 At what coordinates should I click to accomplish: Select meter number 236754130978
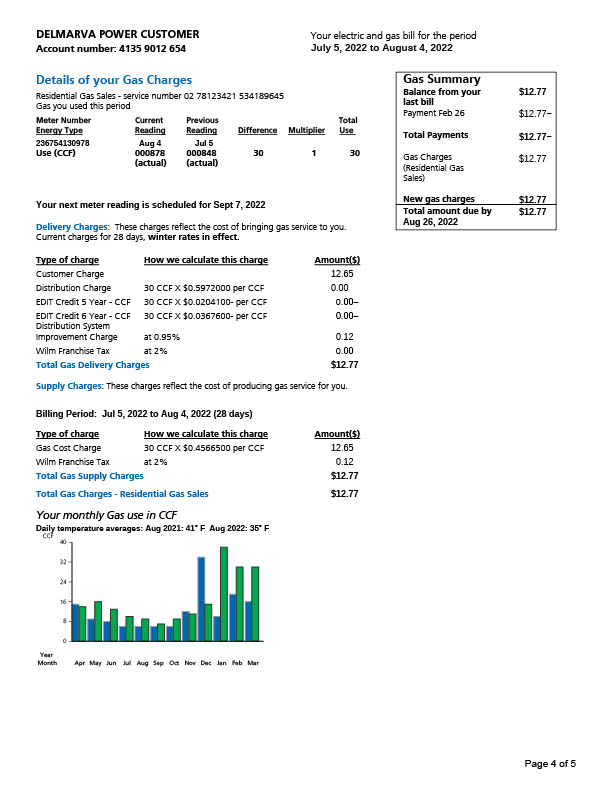coord(62,143)
